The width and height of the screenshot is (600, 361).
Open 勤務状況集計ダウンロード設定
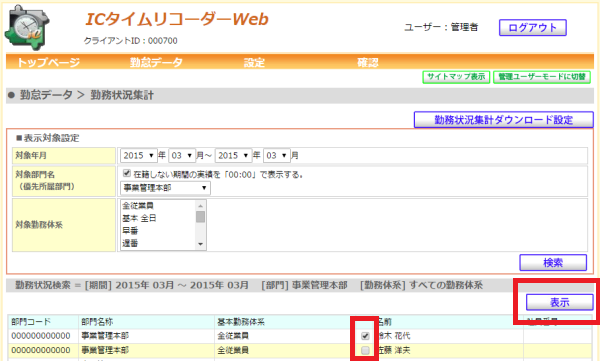click(x=504, y=120)
